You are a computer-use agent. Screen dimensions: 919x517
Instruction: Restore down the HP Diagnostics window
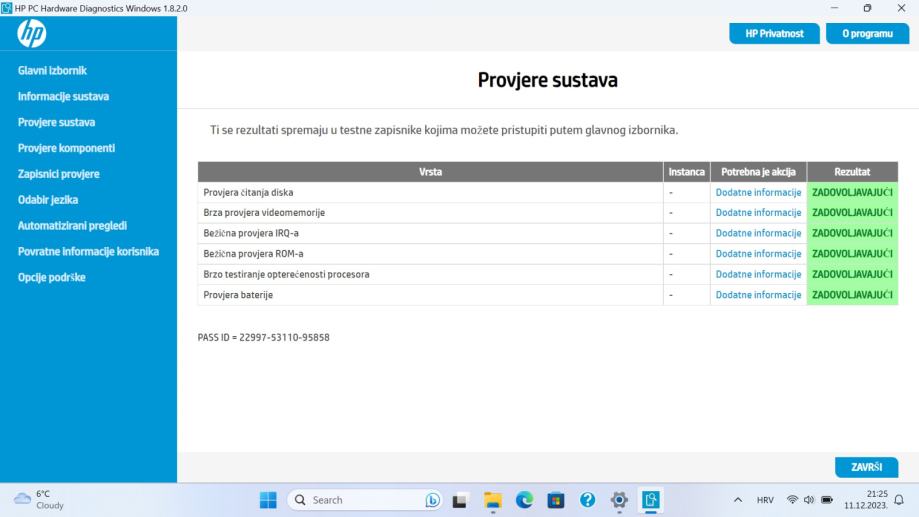point(867,8)
